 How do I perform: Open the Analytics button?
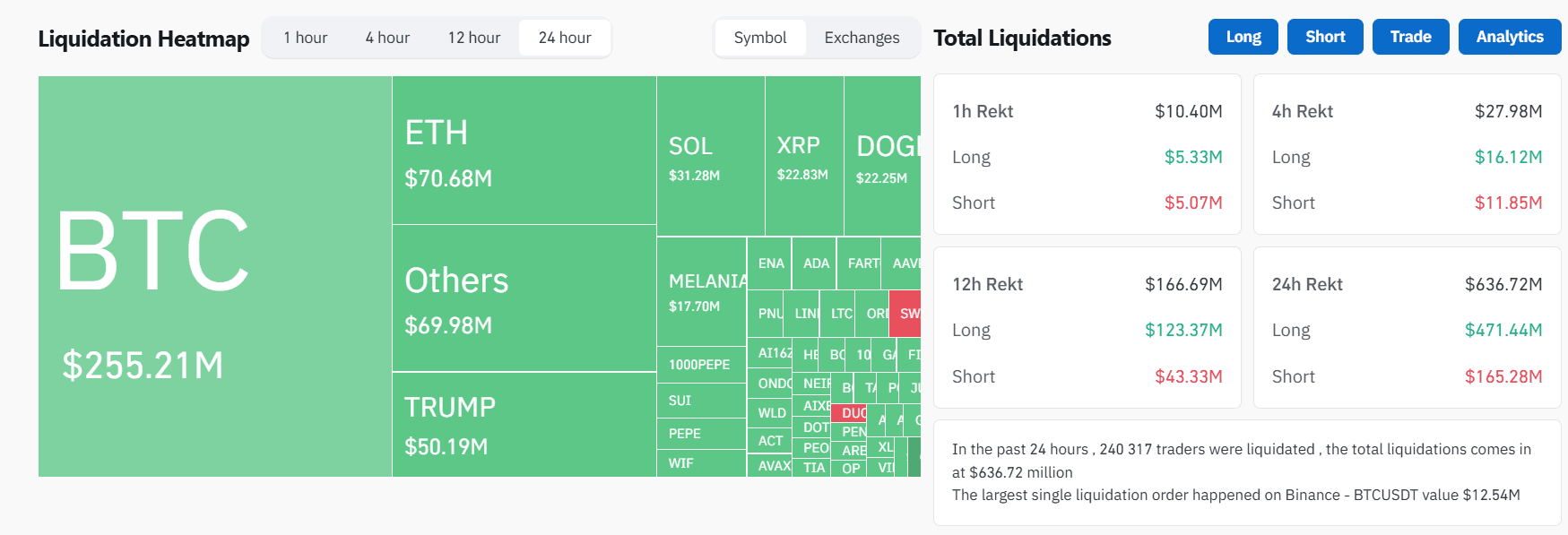(x=1510, y=37)
